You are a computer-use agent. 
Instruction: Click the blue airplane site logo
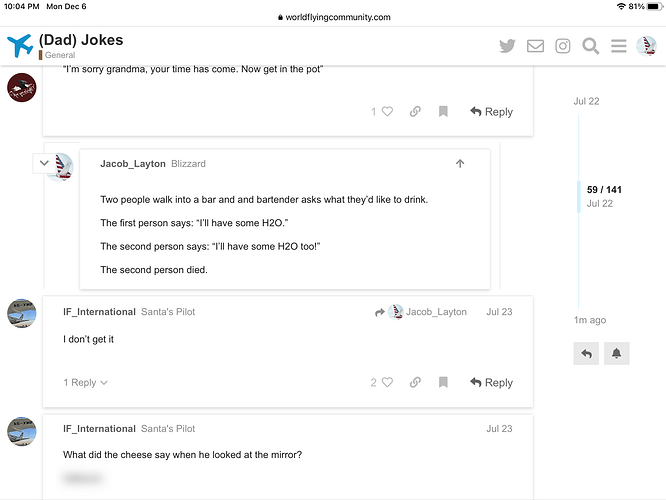tap(20, 45)
